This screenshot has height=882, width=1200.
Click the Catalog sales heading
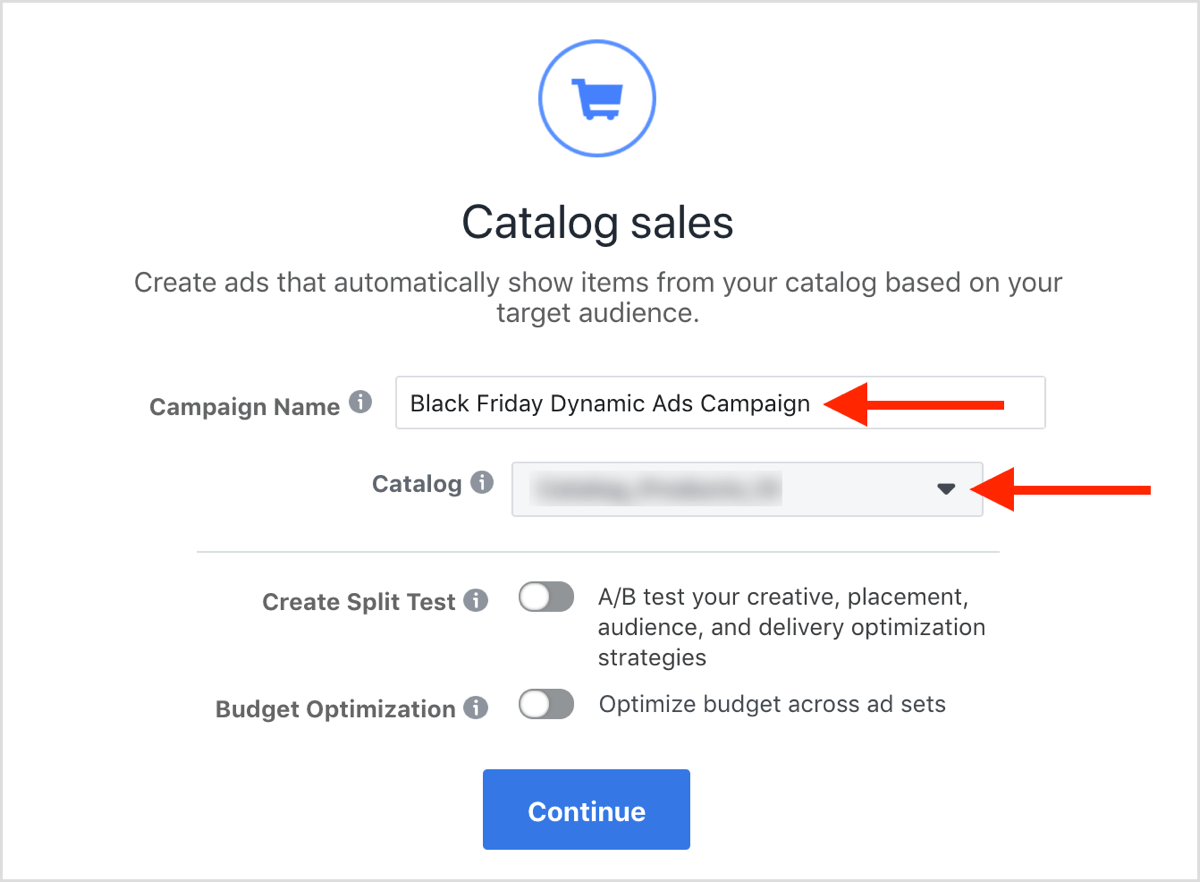[597, 222]
